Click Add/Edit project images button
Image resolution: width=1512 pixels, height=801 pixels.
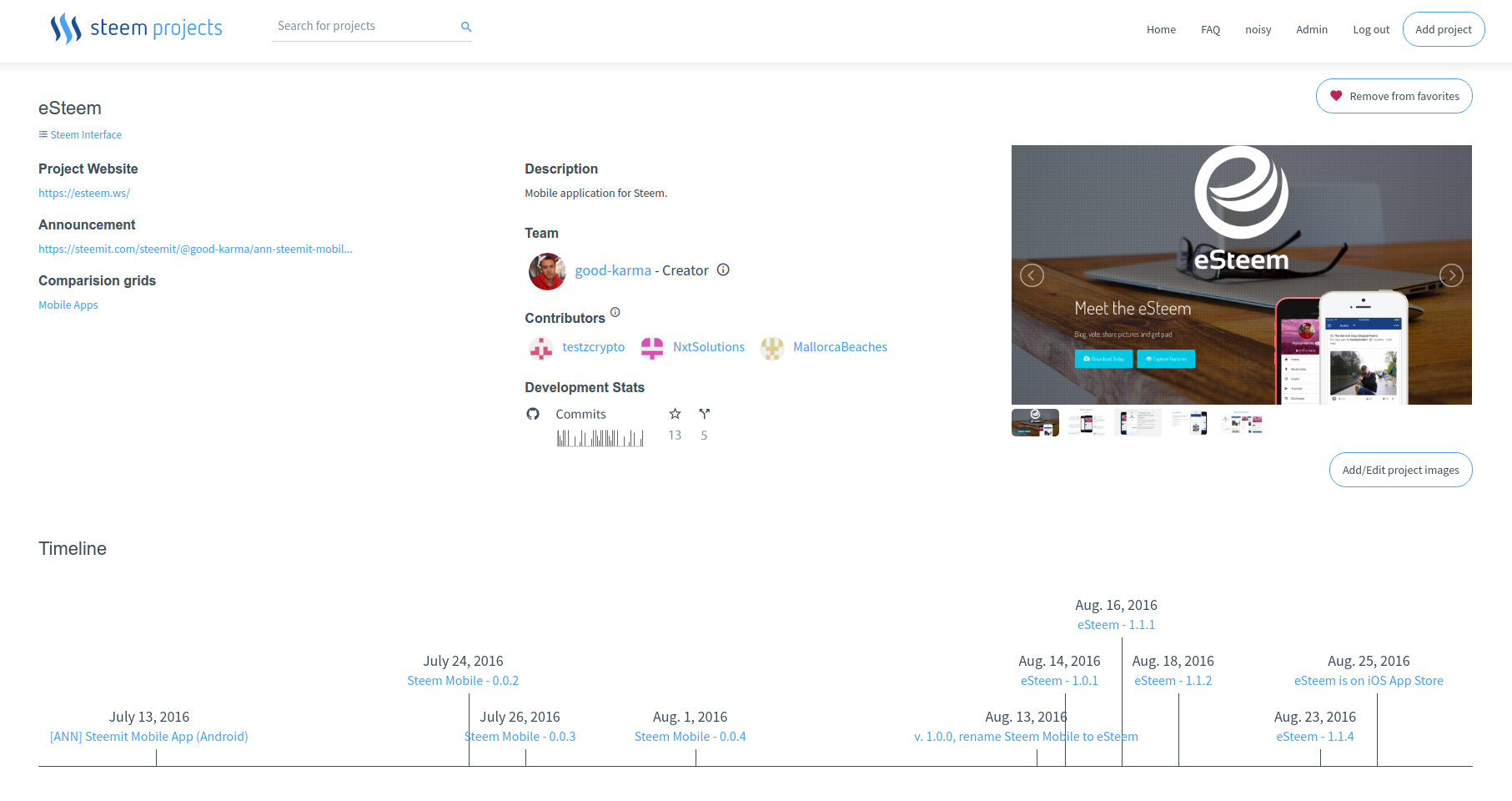[1401, 470]
